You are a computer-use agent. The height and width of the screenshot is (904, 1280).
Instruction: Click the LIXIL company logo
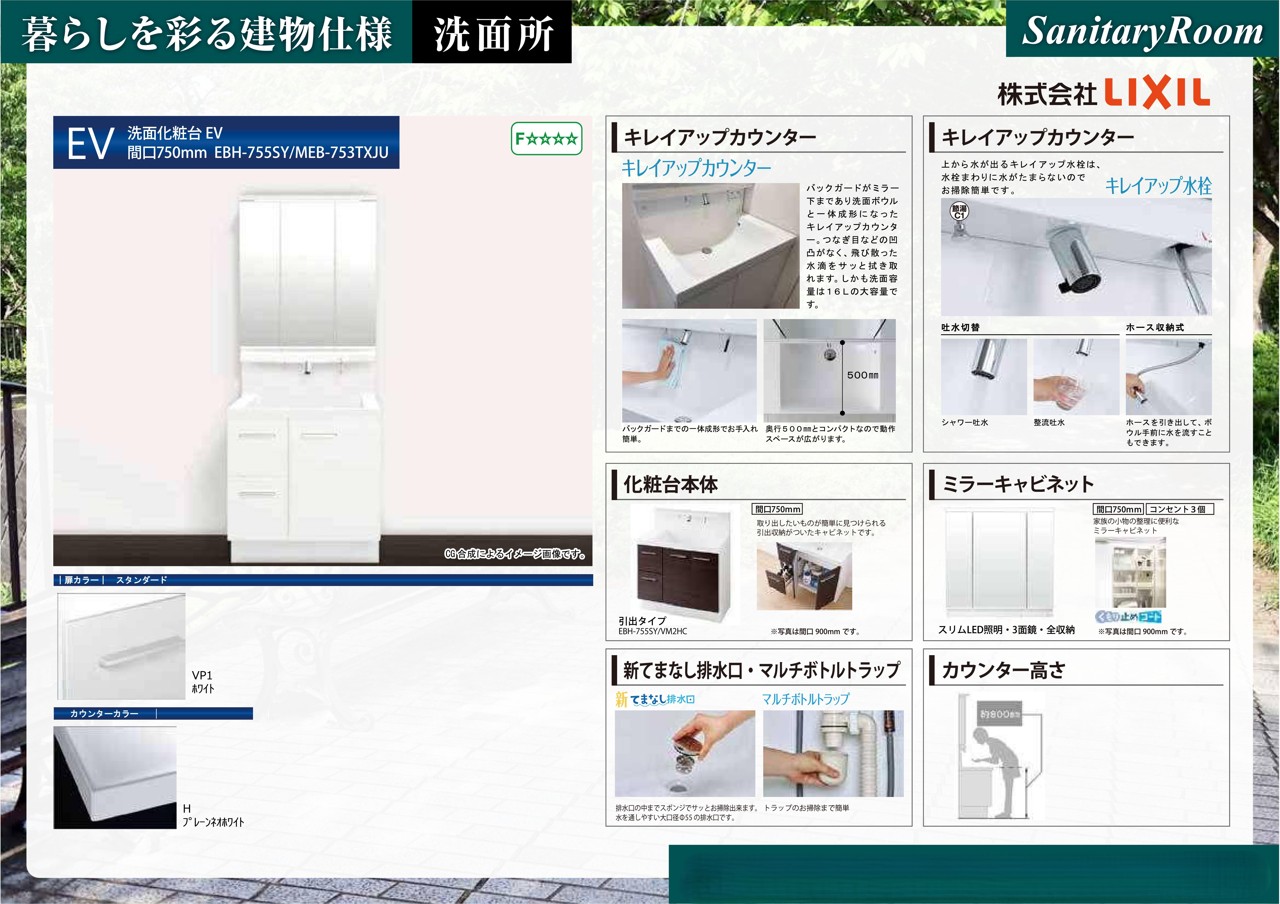pos(1103,92)
